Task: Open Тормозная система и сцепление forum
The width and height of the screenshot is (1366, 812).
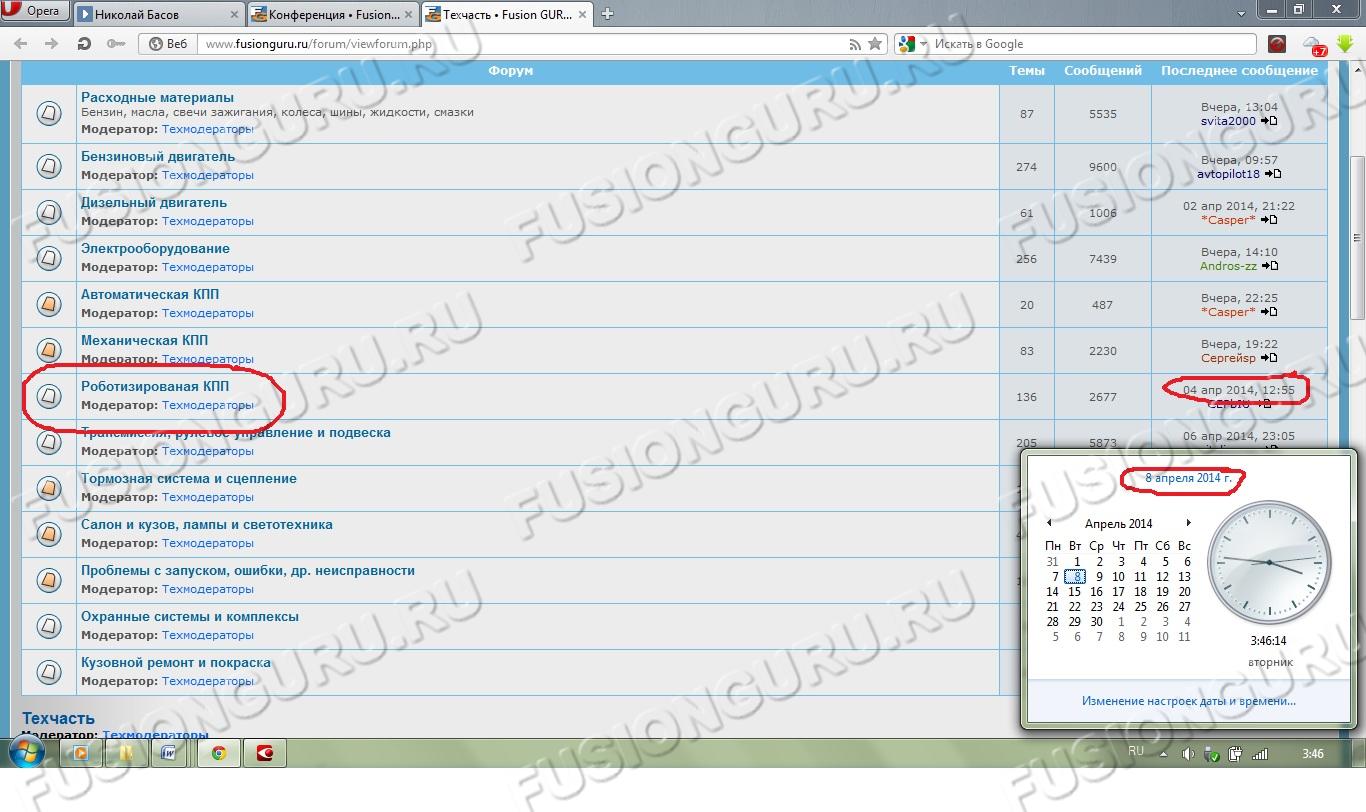Action: [189, 478]
